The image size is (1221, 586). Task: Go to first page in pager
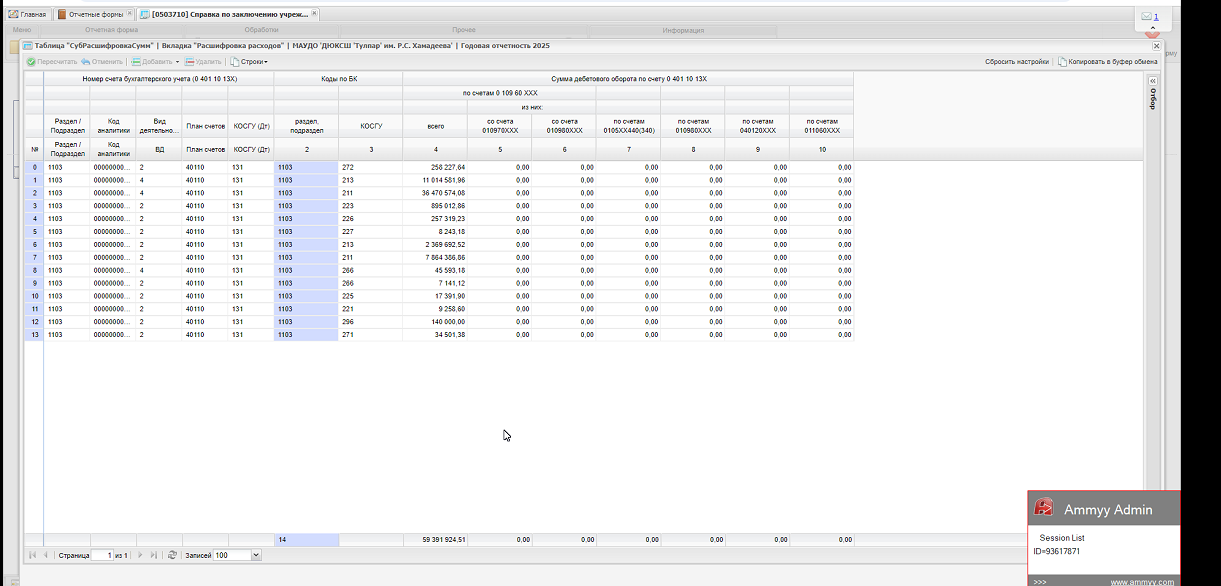point(31,555)
